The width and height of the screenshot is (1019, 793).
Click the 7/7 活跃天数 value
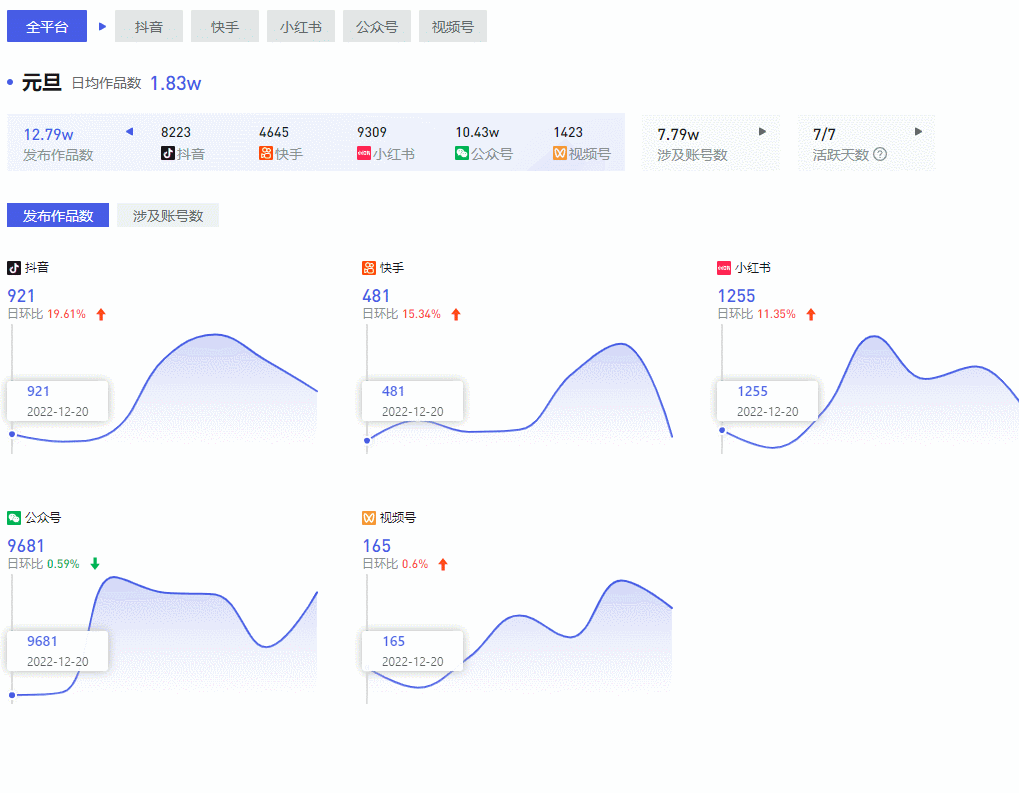tap(823, 135)
